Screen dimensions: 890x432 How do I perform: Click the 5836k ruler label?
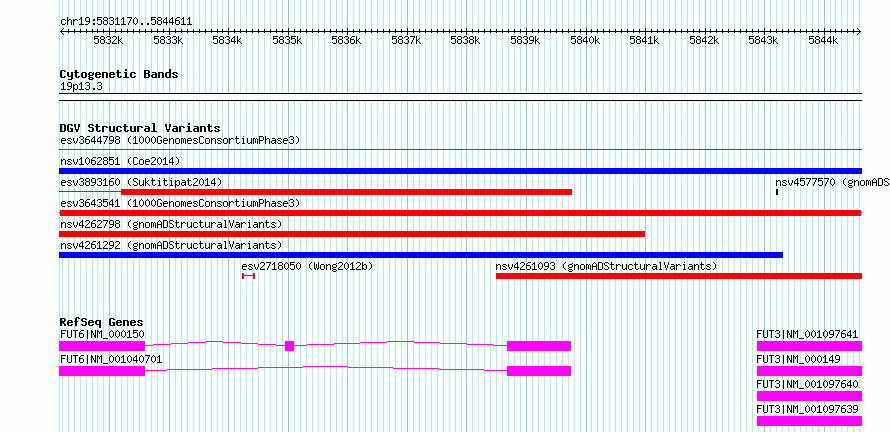pyautogui.click(x=346, y=41)
